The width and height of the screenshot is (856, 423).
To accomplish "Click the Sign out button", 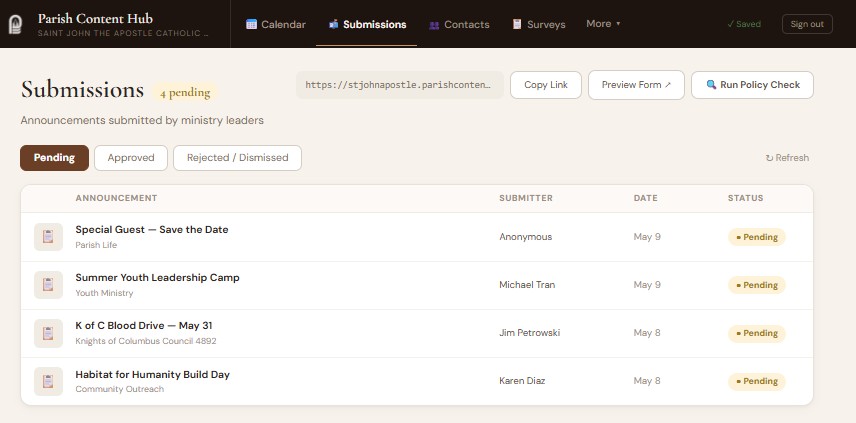I will 807,24.
